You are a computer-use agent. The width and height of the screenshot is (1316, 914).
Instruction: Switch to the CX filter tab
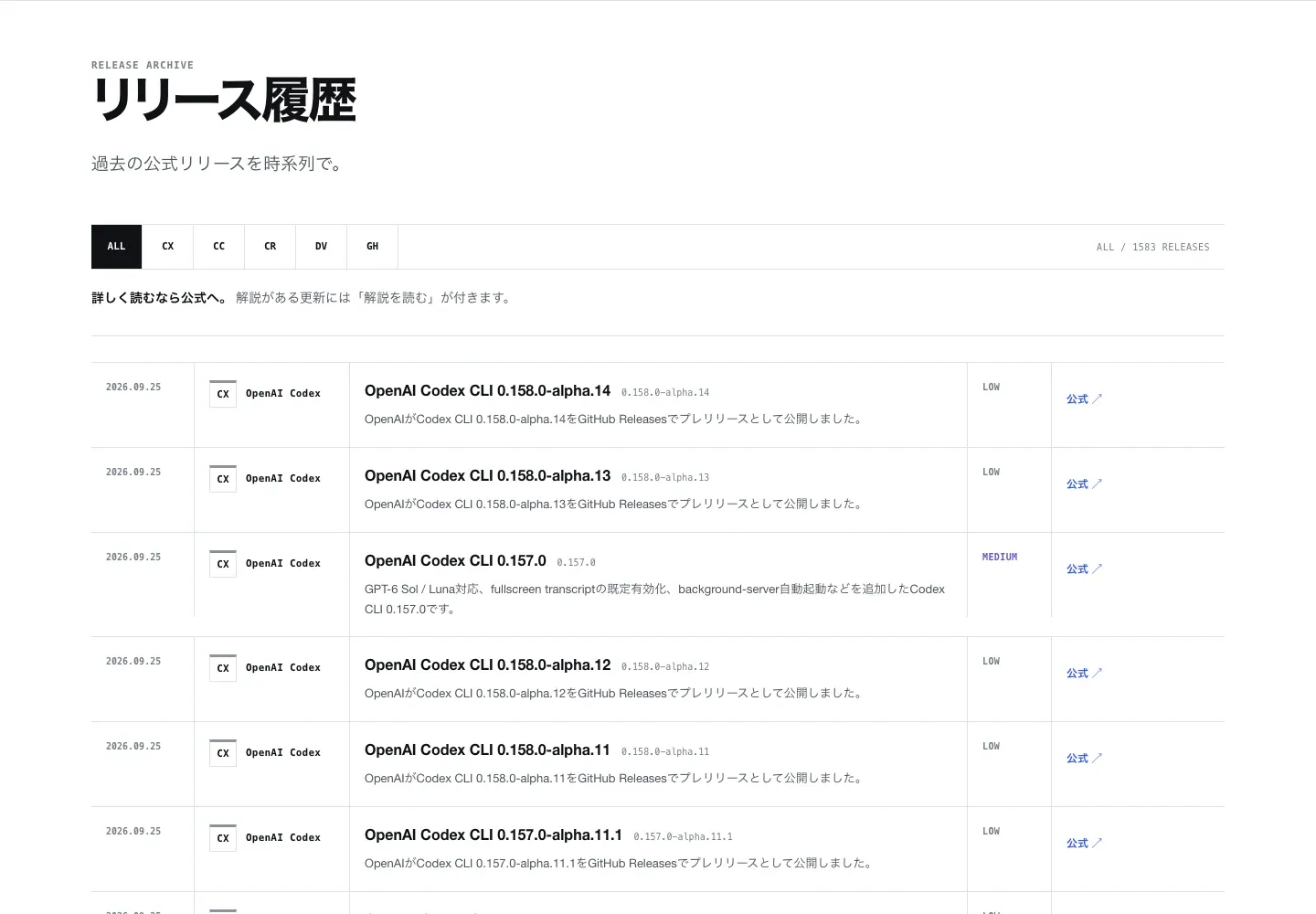pos(167,247)
